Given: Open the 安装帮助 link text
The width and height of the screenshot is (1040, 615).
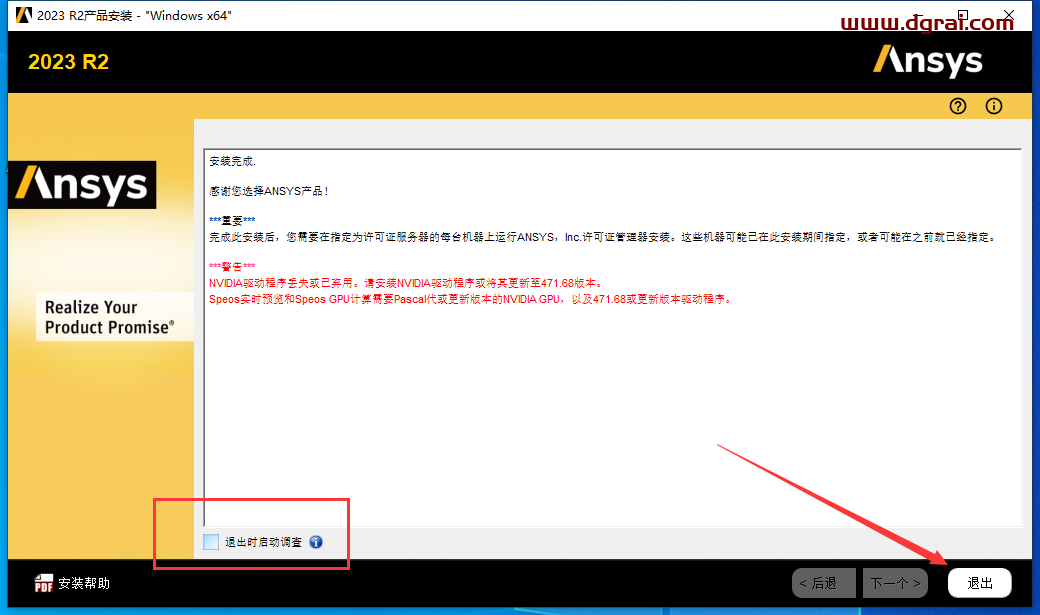Looking at the screenshot, I should [x=84, y=583].
